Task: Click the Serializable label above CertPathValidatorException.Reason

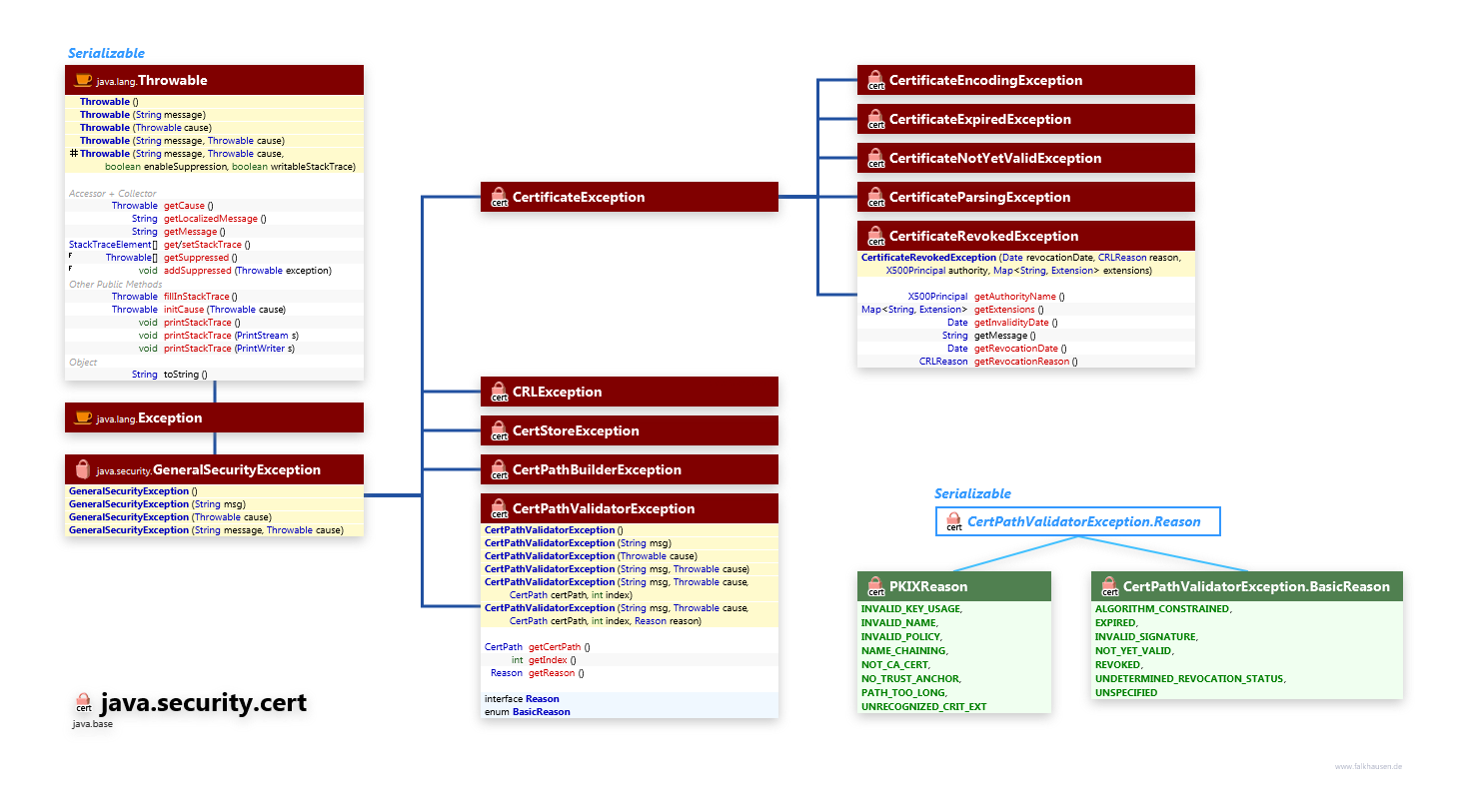Action: click(972, 493)
